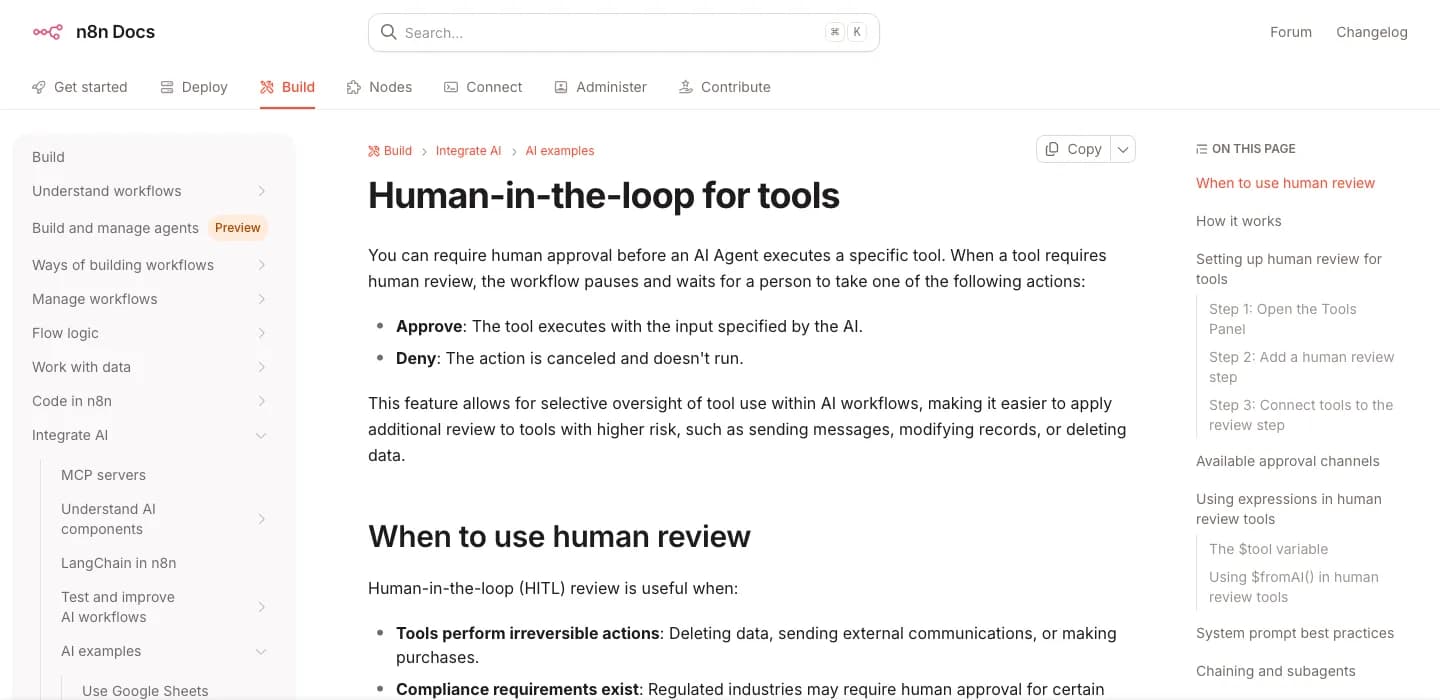Open LangChain in n8n sidebar item
This screenshot has height=700, width=1440.
[118, 563]
